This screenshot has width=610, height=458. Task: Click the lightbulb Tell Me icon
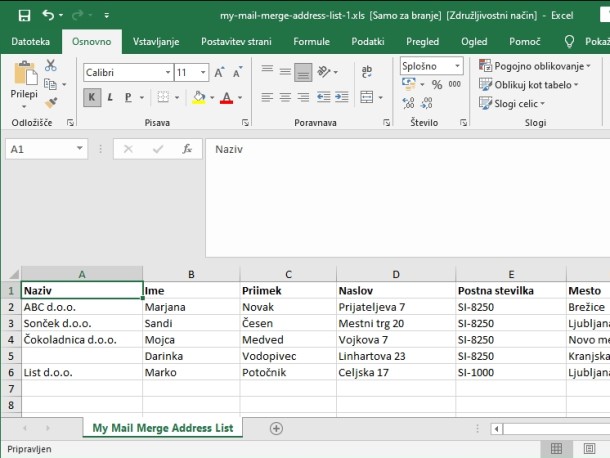pyautogui.click(x=569, y=41)
